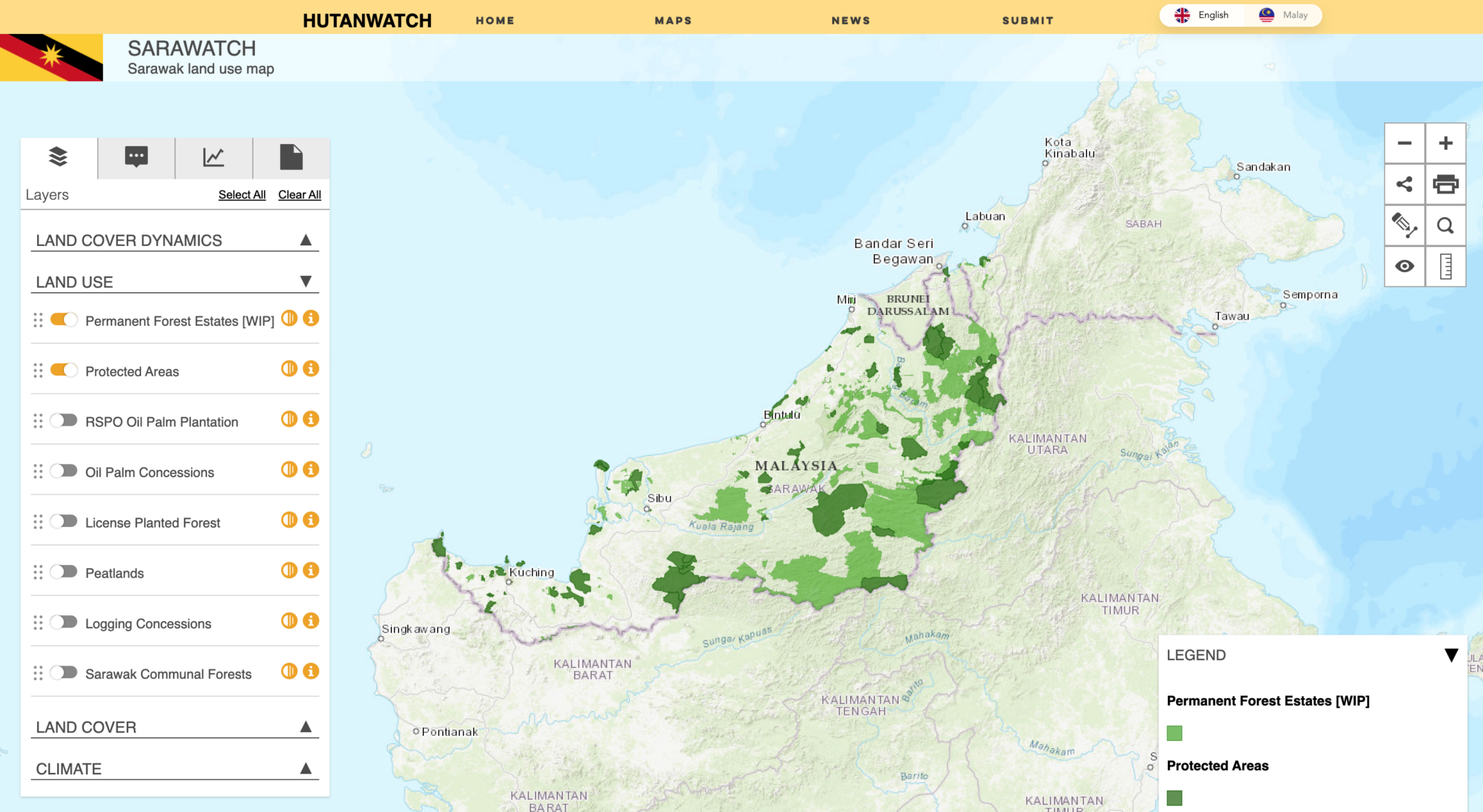Viewport: 1483px width, 812px height.
Task: Turn on the Logging Concessions layer
Action: 64,621
